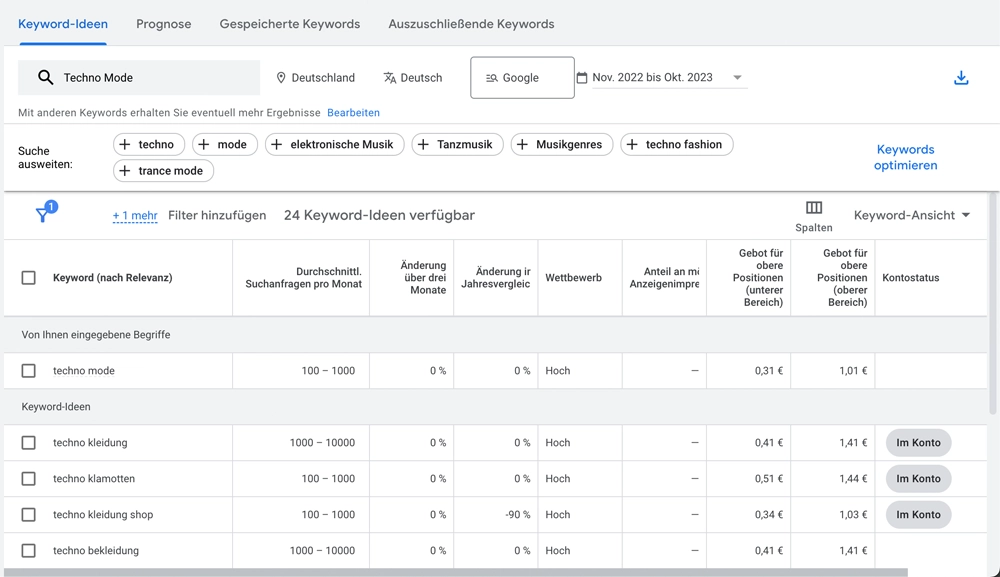Click Keywords optimieren link
Image resolution: width=1000 pixels, height=577 pixels.
[x=906, y=157]
